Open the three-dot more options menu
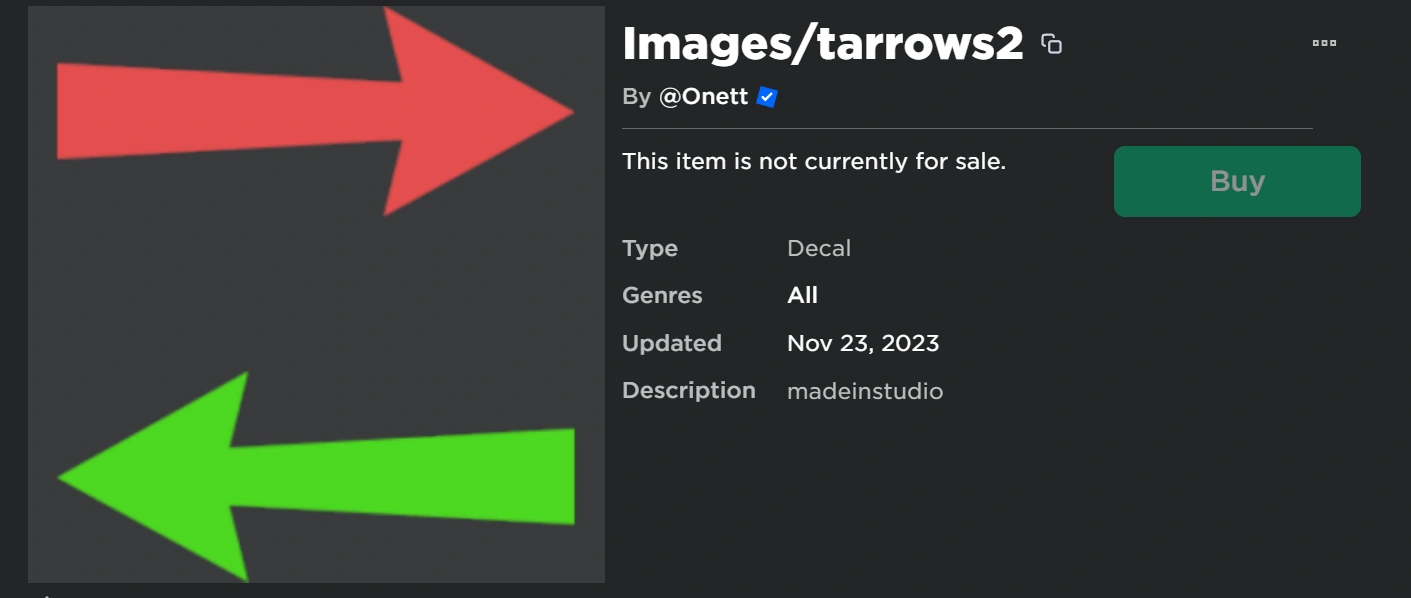The image size is (1411, 598). 1324,43
